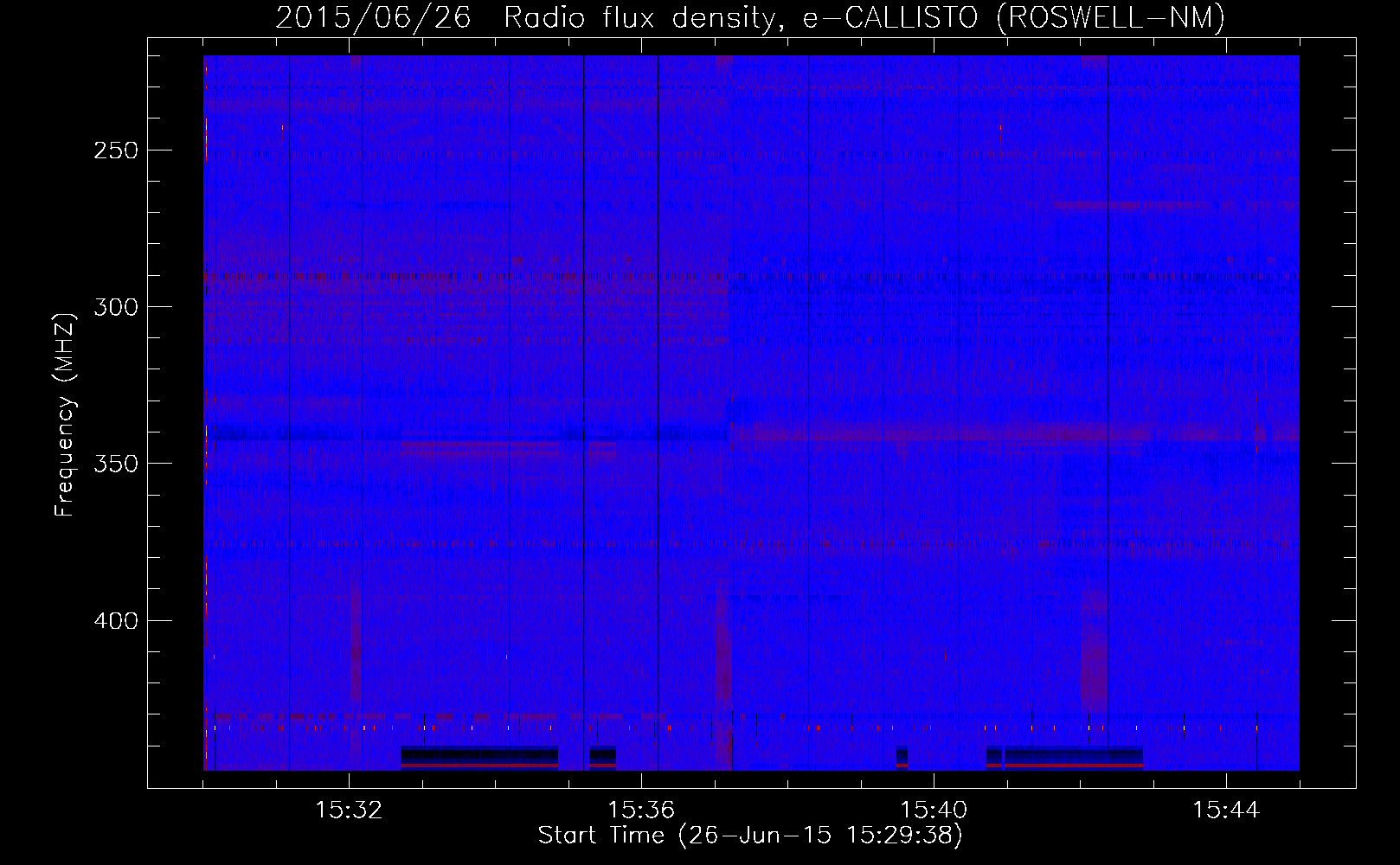Click the 15:32 time tick label
Screen dimensions: 1400x865
(x=349, y=811)
